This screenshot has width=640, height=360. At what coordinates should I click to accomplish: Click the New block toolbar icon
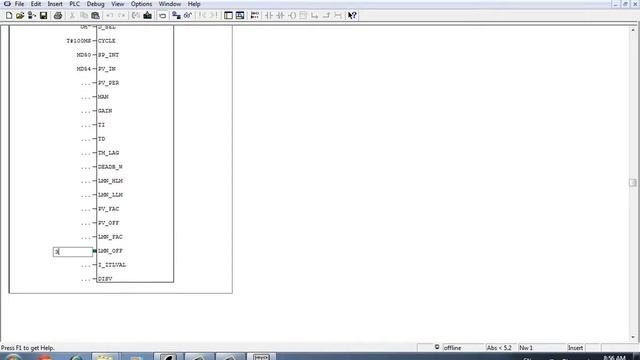(x=9, y=16)
